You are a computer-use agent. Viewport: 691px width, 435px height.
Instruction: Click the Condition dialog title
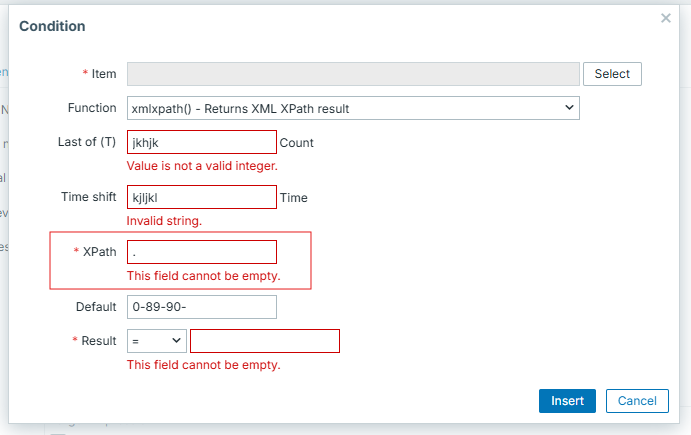[52, 26]
